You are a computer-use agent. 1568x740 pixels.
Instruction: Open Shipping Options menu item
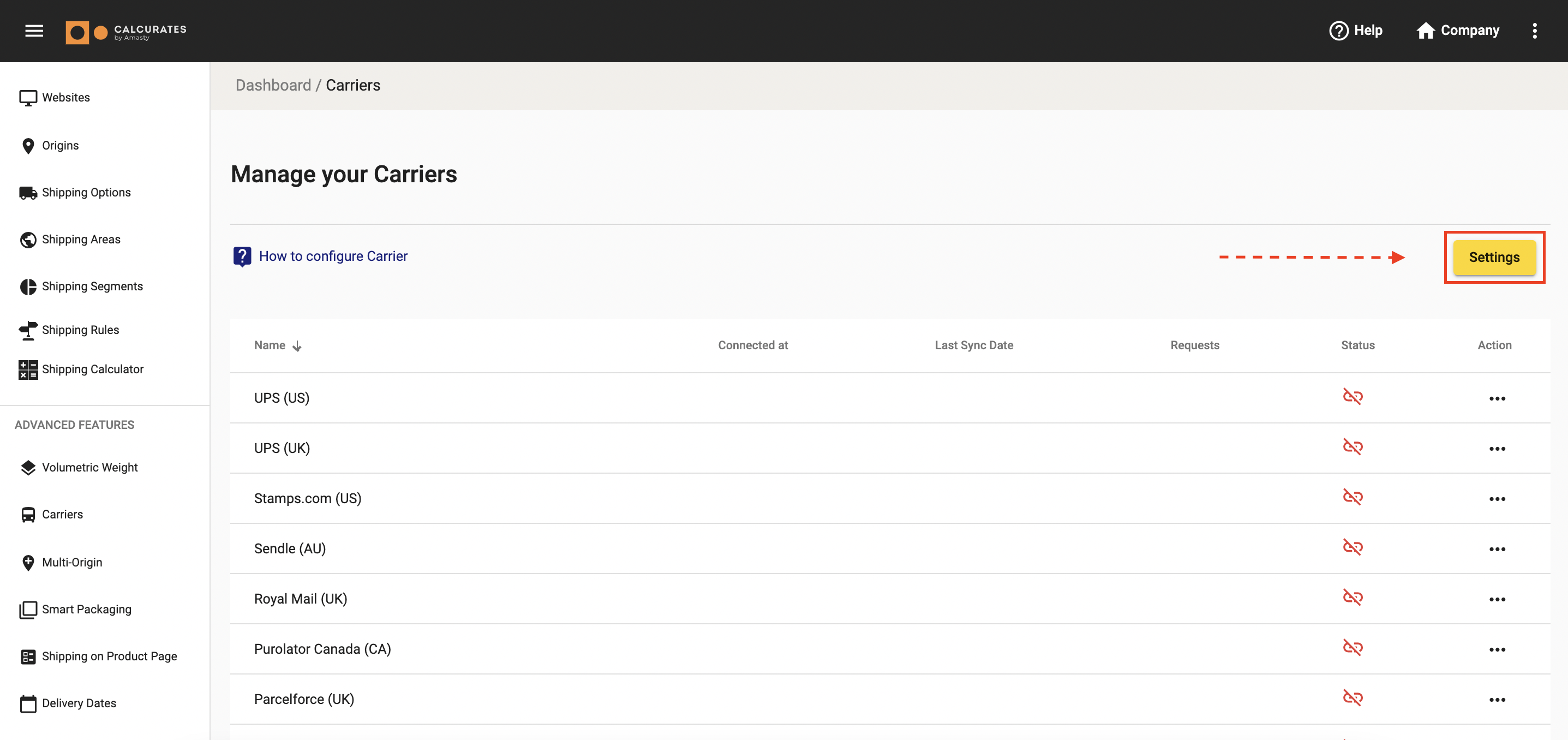click(x=86, y=193)
